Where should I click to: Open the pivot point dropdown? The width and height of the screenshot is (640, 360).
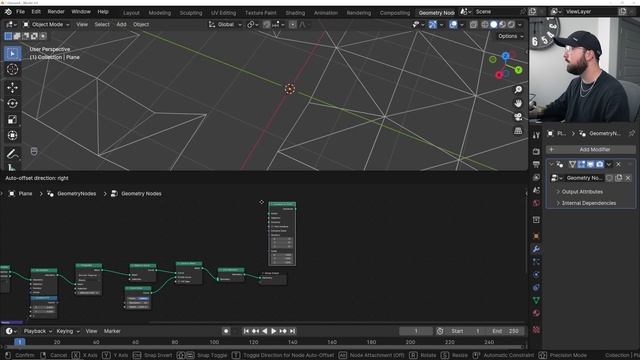(x=253, y=24)
